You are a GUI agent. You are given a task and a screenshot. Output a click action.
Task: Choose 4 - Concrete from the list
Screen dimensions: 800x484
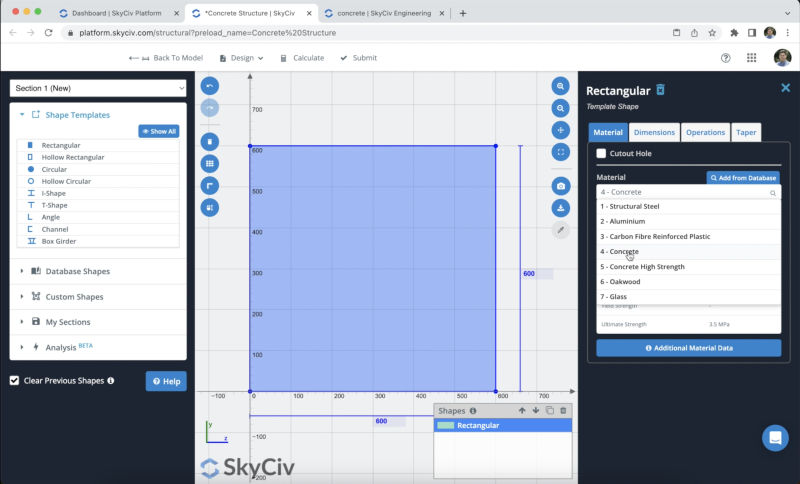688,251
